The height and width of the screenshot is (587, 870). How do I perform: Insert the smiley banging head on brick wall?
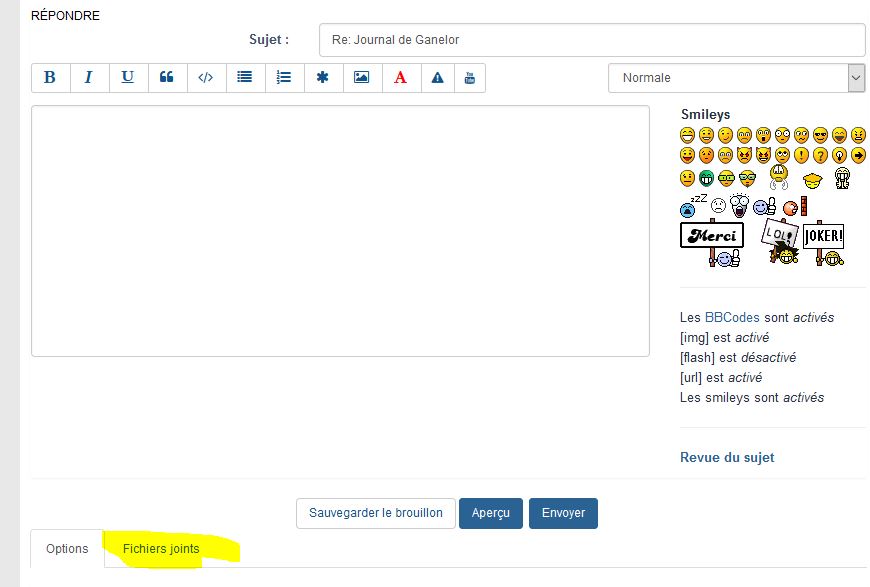pyautogui.click(x=795, y=206)
